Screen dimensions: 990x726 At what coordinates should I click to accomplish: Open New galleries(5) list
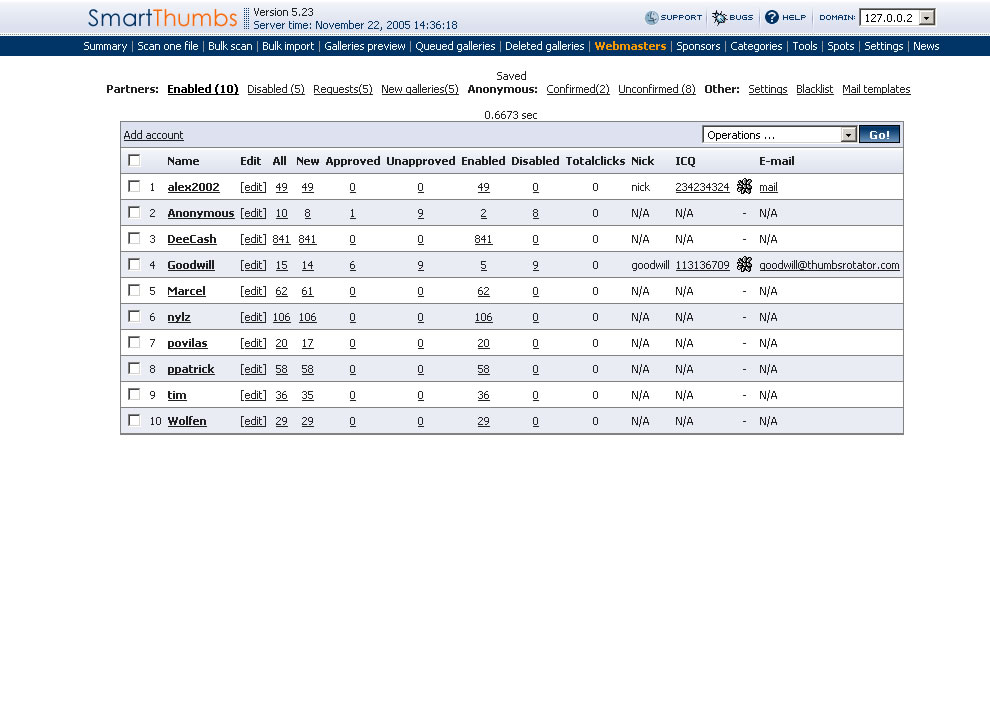pyautogui.click(x=420, y=89)
